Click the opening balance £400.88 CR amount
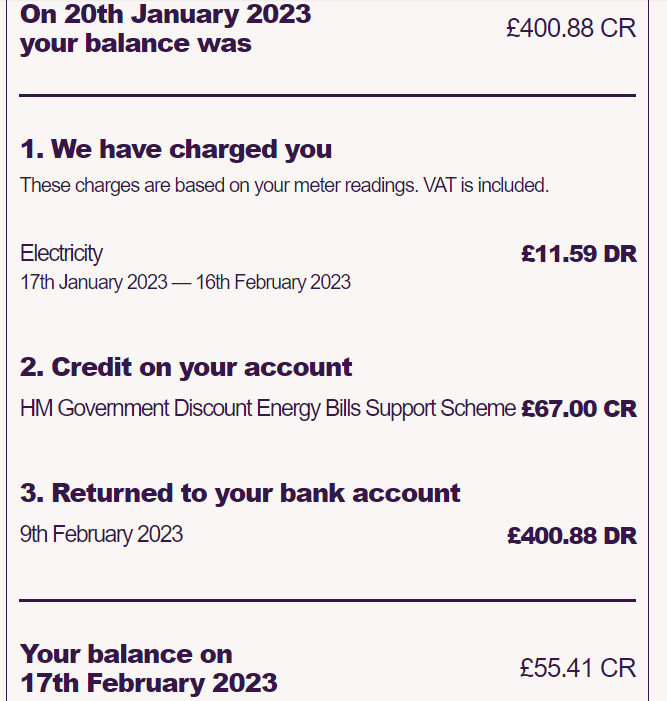The image size is (667, 701). click(571, 28)
